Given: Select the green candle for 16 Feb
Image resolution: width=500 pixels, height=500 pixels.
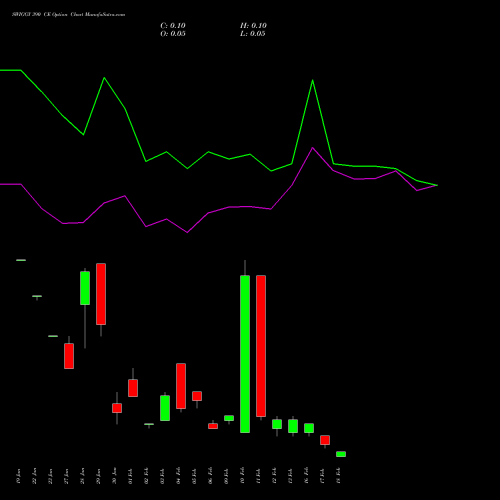Looking at the screenshot, I should coord(309,428).
